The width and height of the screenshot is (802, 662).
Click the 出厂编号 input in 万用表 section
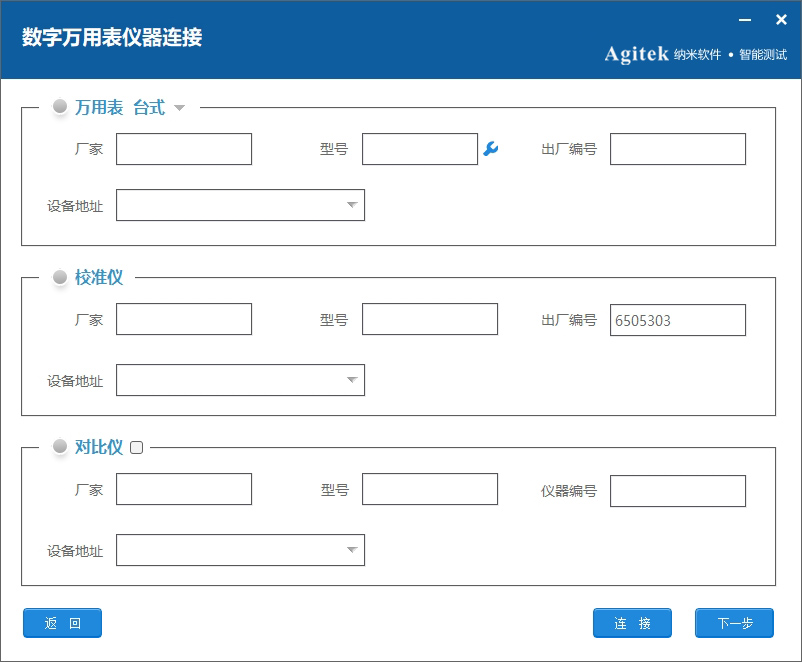click(x=677, y=148)
